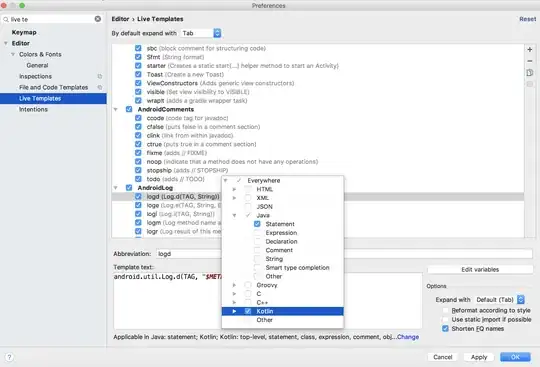Open File and Code Templates page
The height and width of the screenshot is (367, 540).
point(53,87)
